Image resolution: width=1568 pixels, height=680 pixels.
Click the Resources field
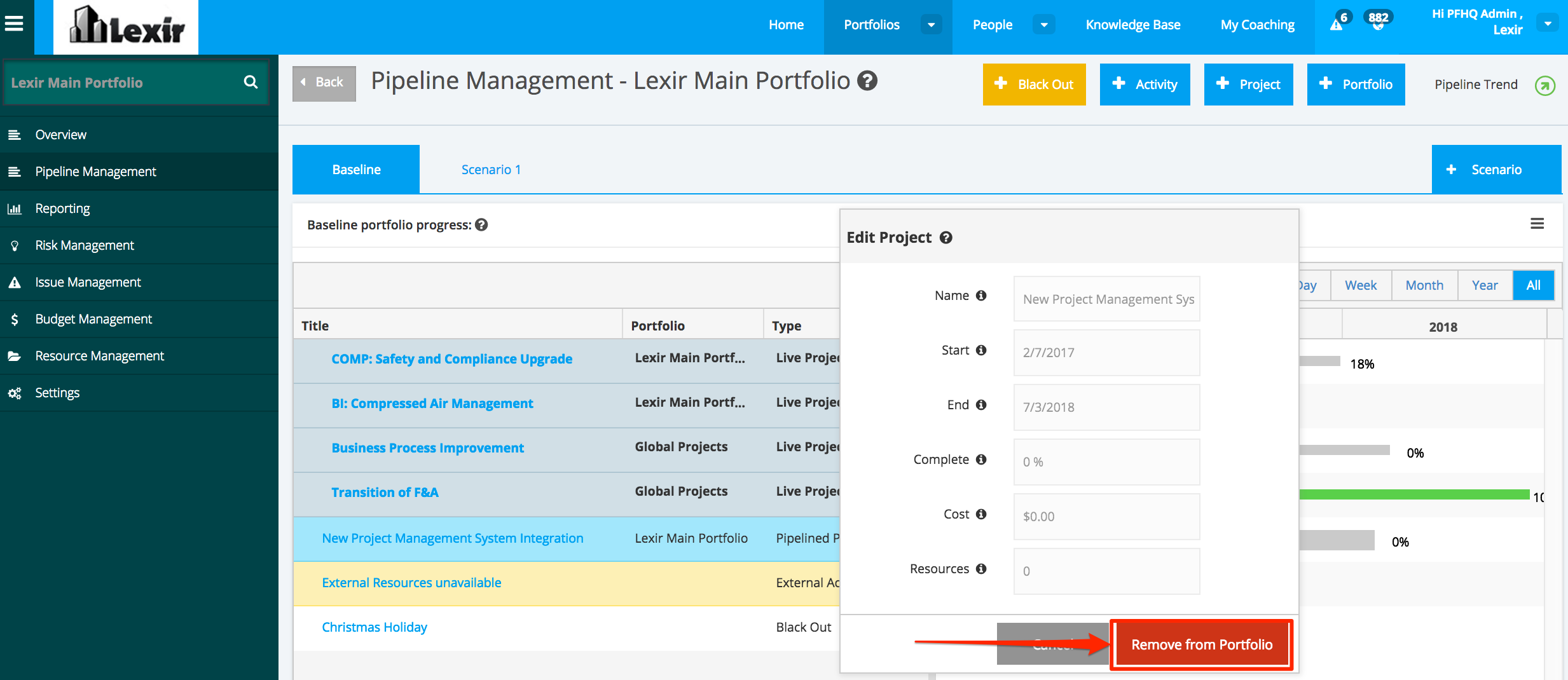(1106, 571)
